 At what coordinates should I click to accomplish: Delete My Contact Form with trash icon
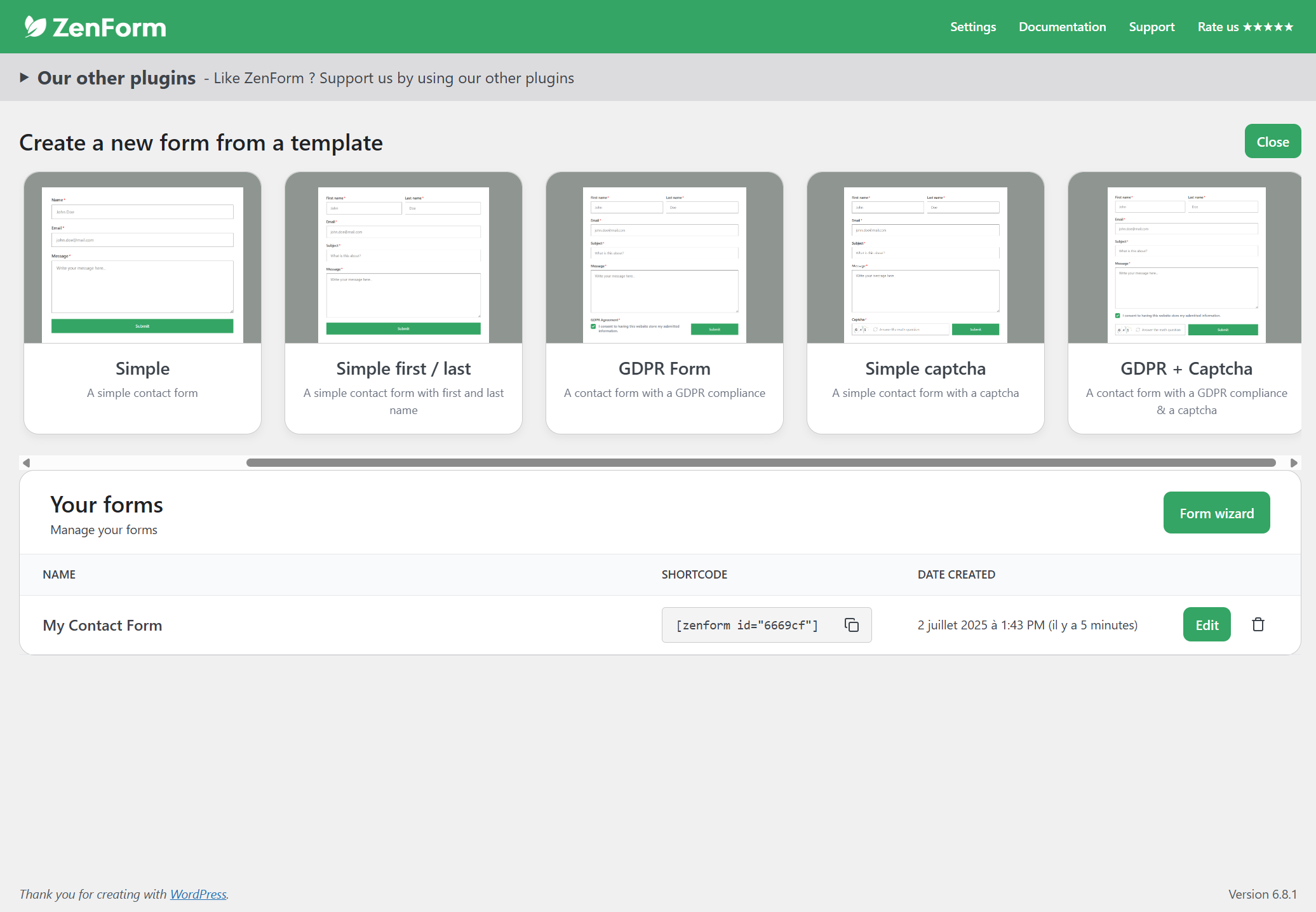tap(1258, 624)
